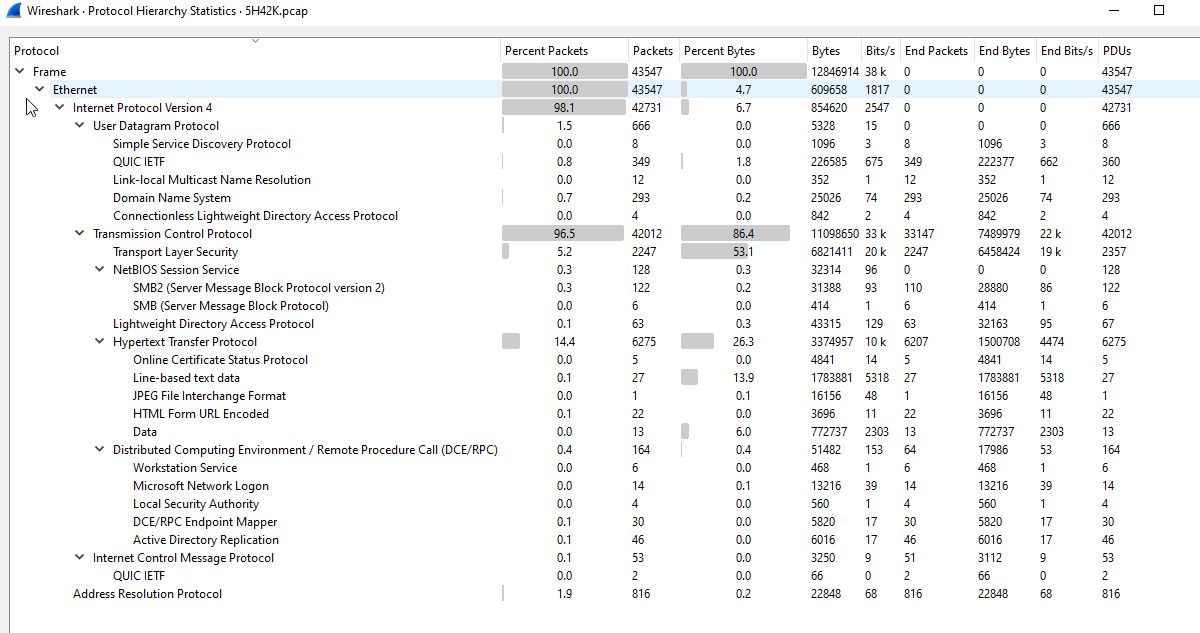Collapse Internet Control Message Protocol node
The height and width of the screenshot is (633, 1200).
pos(80,558)
